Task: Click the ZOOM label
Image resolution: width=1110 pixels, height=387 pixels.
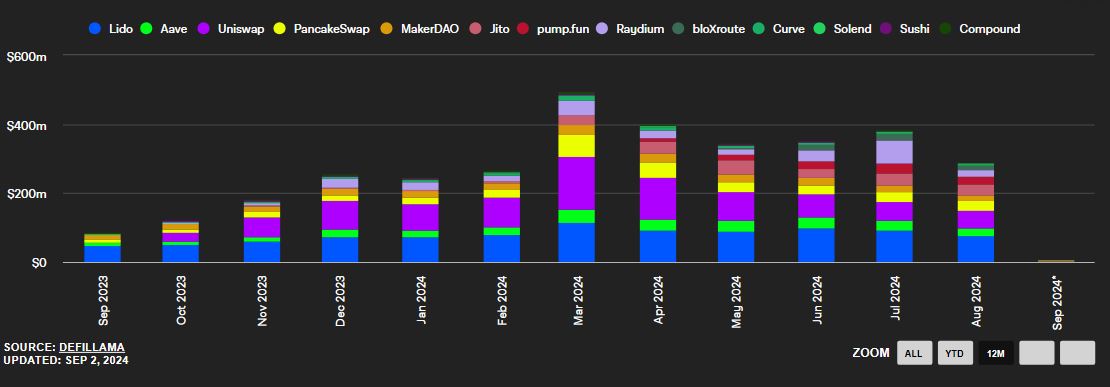Action: click(x=871, y=353)
